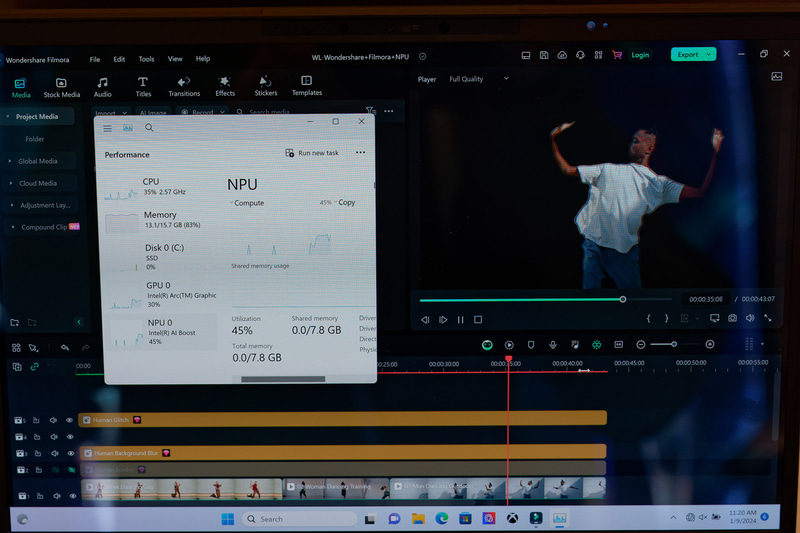
Task: Zoom out the timeline with the minus button
Action: click(x=641, y=345)
